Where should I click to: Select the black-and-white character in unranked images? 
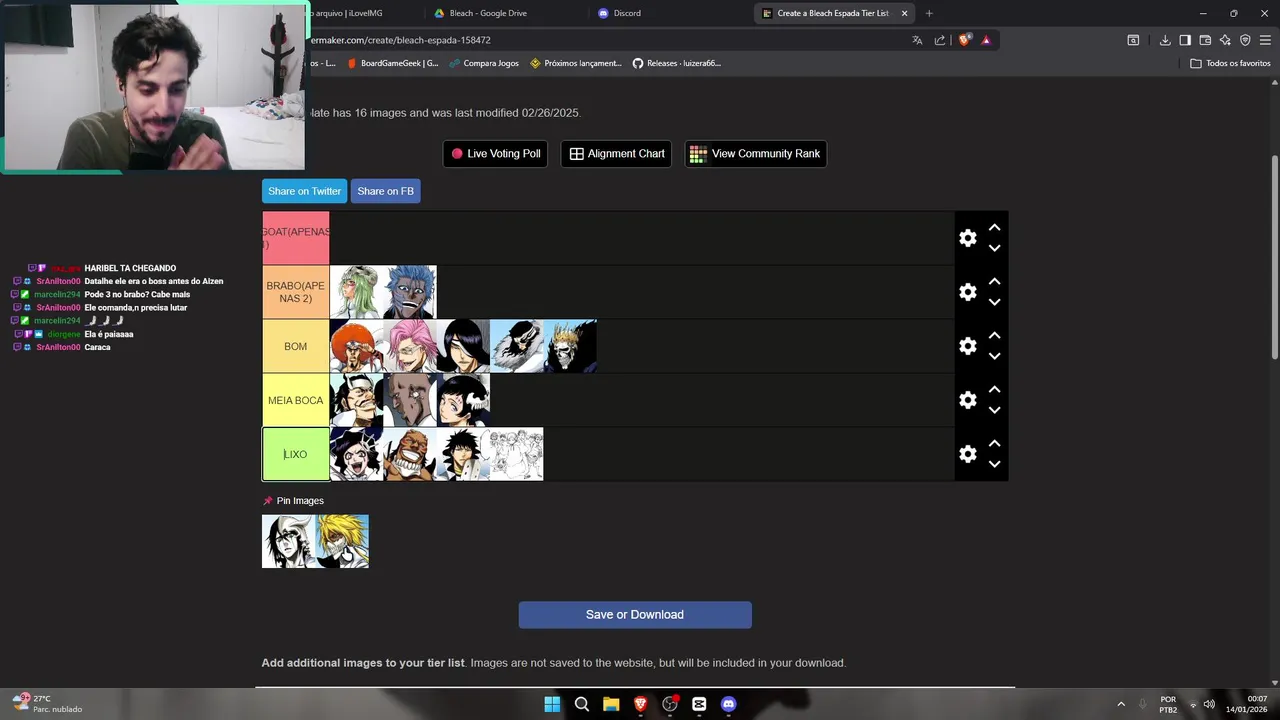click(288, 541)
